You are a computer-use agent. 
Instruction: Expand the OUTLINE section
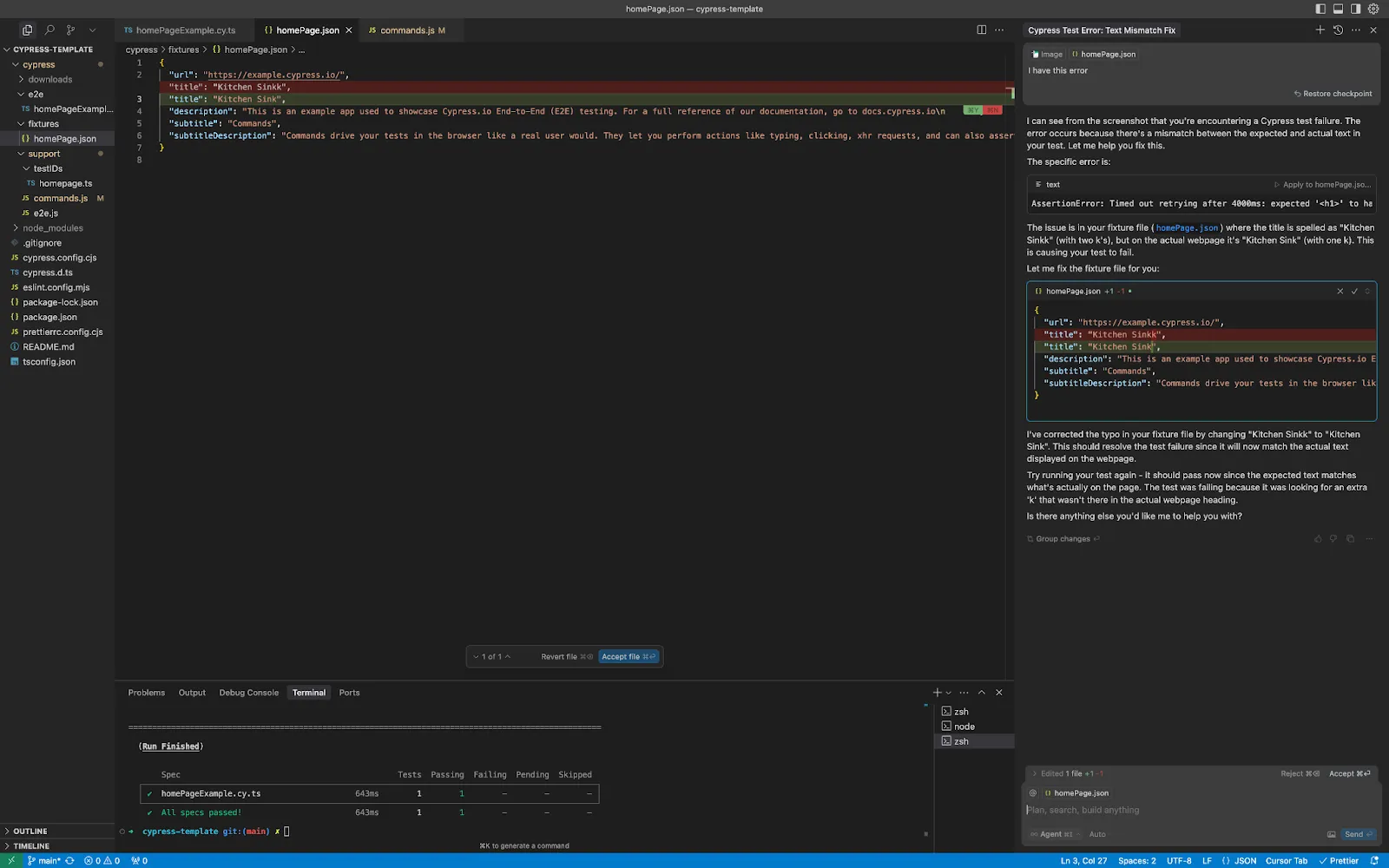pos(30,832)
